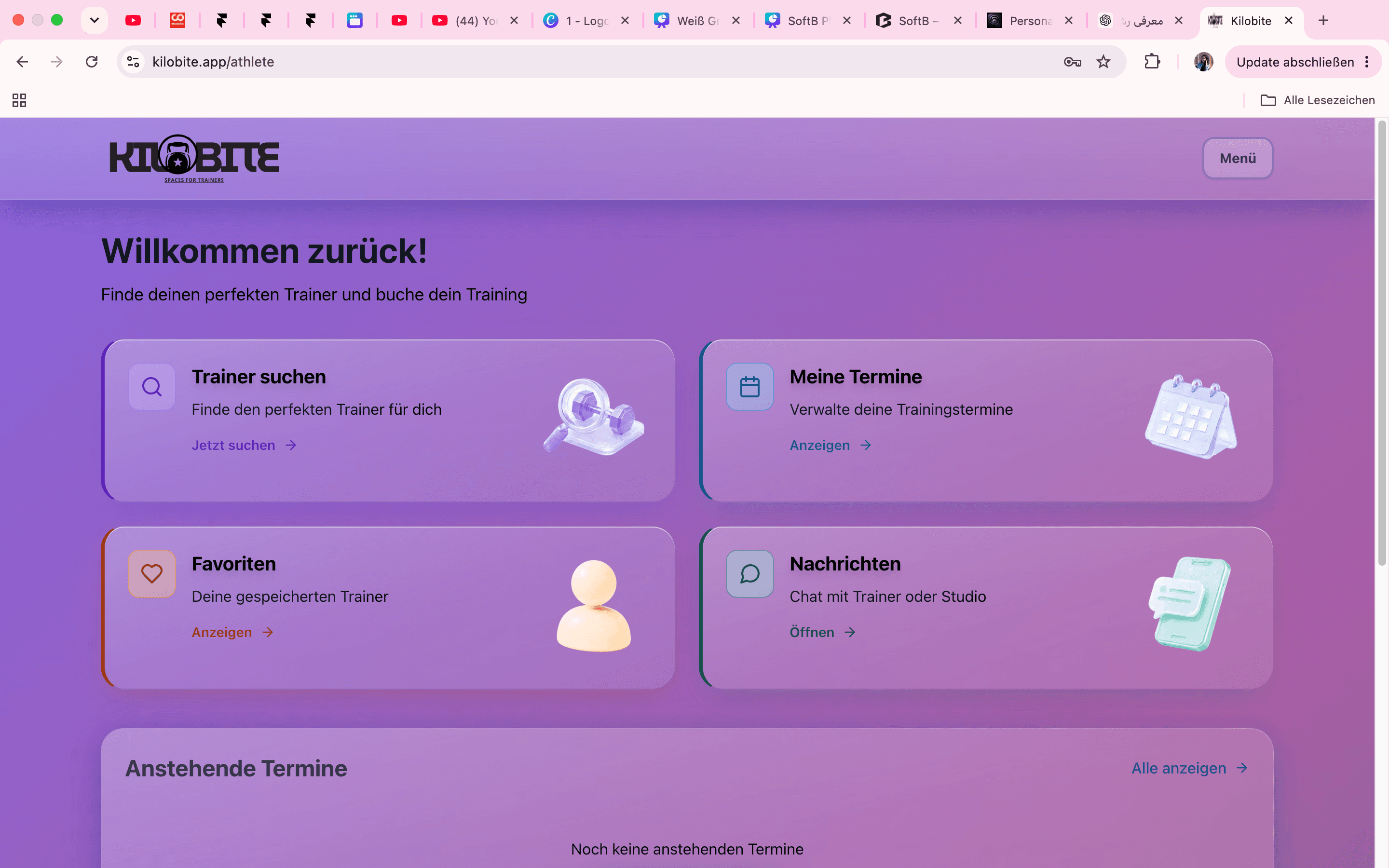Screen dimensions: 1389x868
Task: Open the Chrome three-dot menu
Action: (x=1367, y=62)
